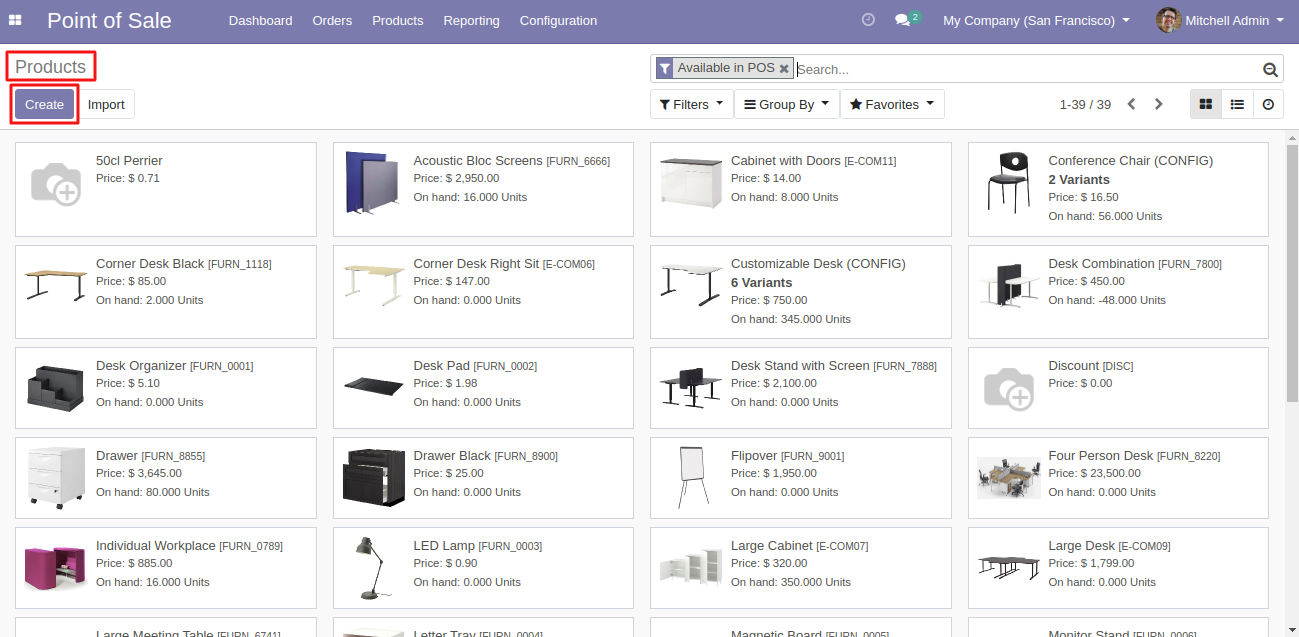The height and width of the screenshot is (637, 1299).
Task: Open Flipover thumbnail
Action: tap(692, 478)
